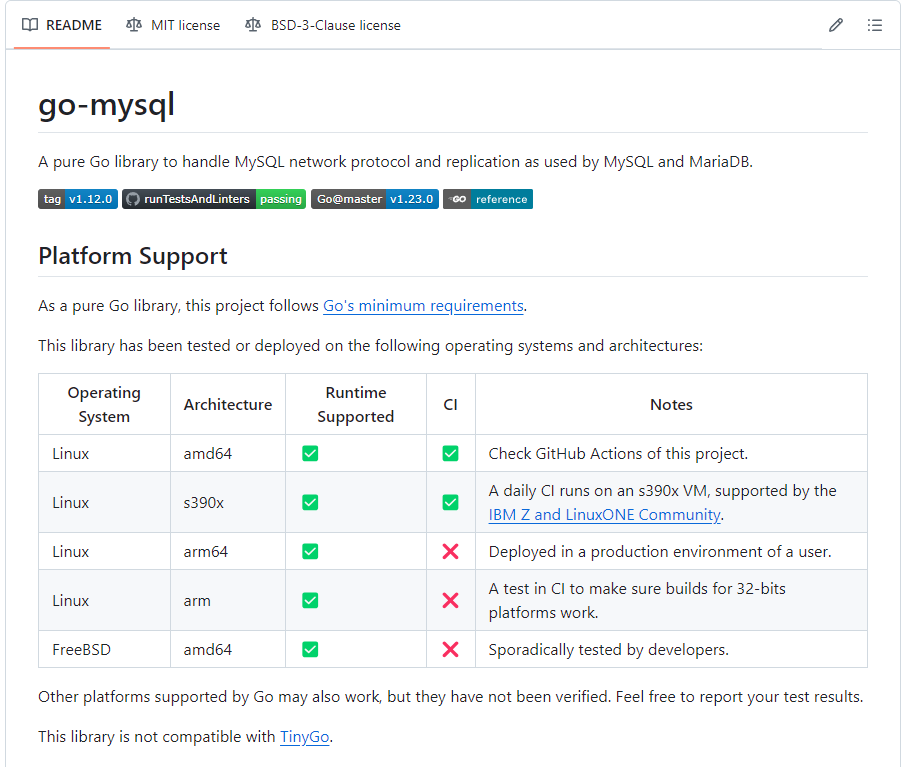The image size is (905, 767).
Task: Open the Go reference badge
Action: click(488, 199)
